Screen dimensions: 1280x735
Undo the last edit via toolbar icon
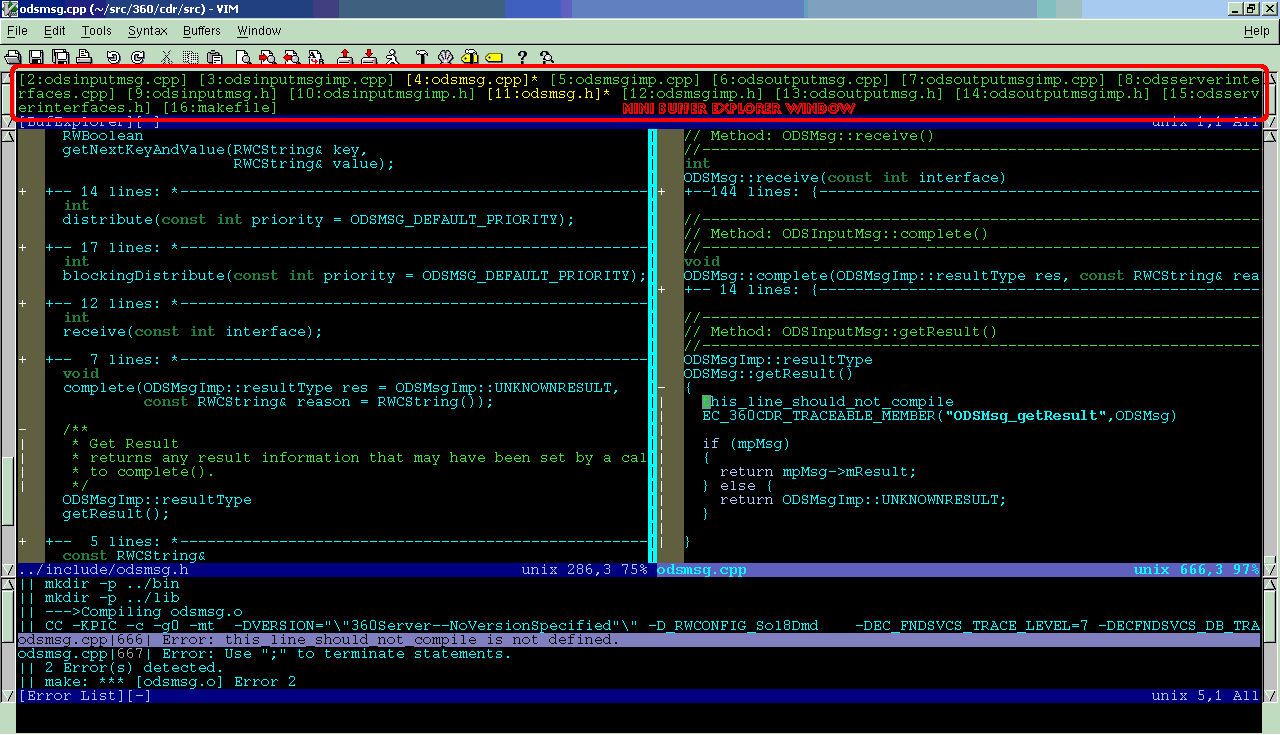(112, 57)
